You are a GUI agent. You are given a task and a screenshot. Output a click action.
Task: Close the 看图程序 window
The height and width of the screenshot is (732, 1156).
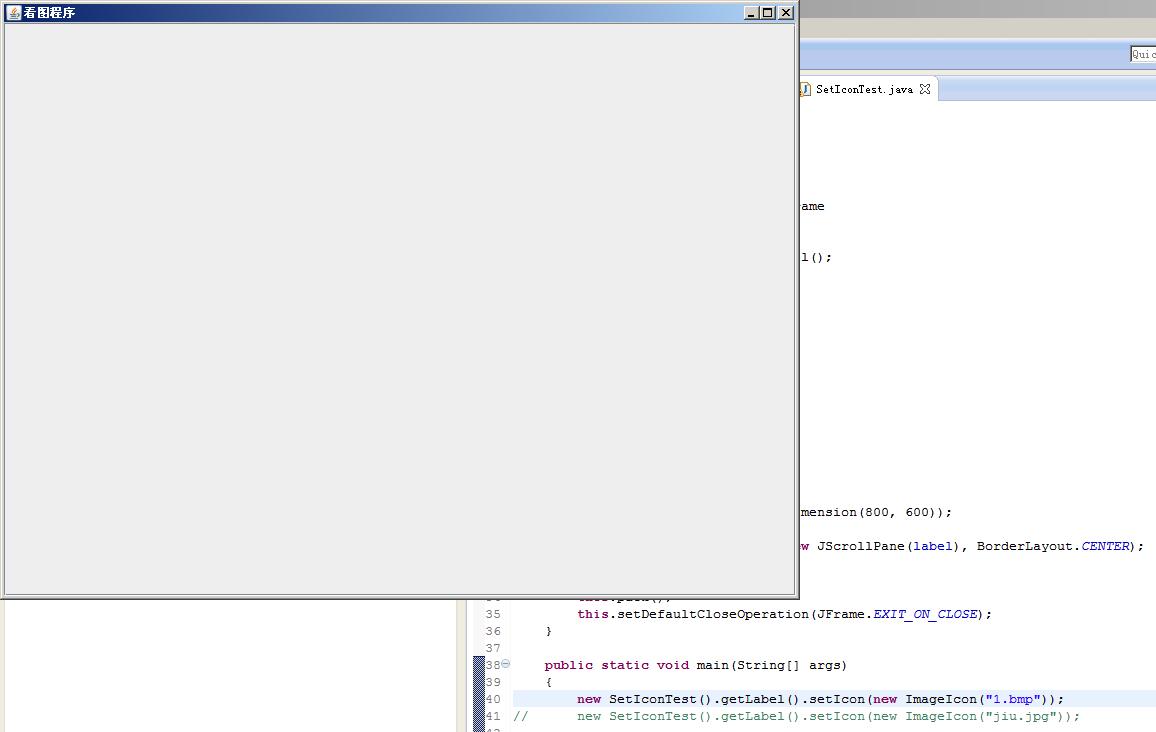(785, 13)
